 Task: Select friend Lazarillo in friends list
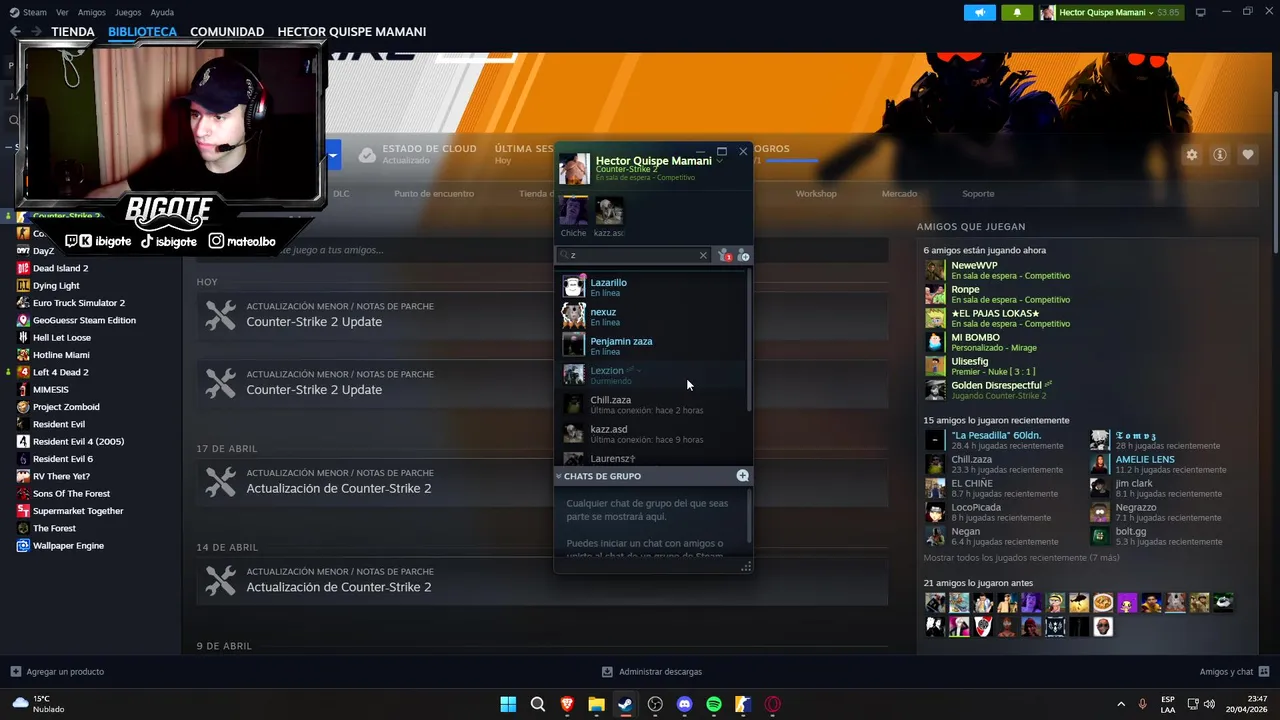(x=651, y=287)
